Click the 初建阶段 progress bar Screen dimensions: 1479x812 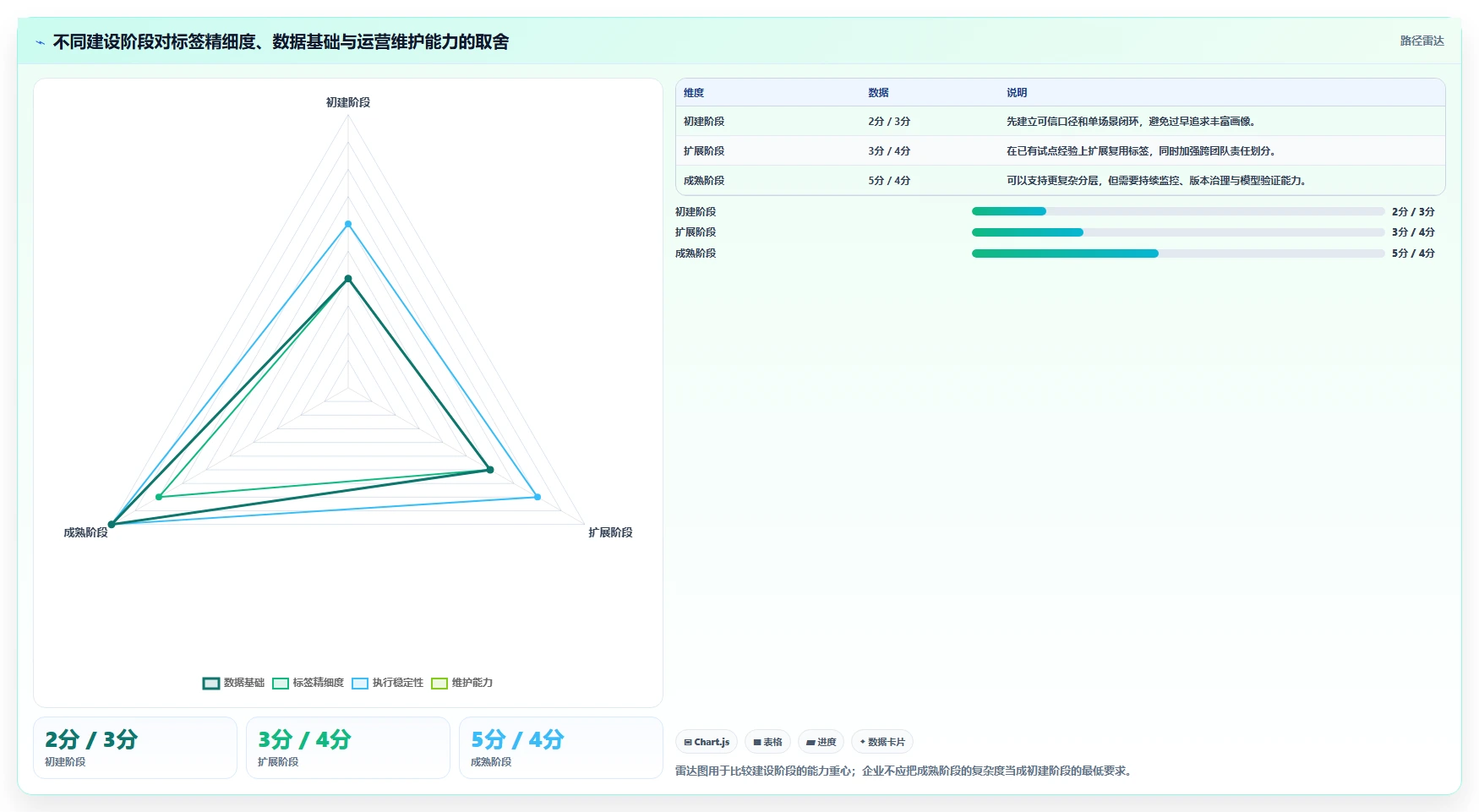point(1178,211)
